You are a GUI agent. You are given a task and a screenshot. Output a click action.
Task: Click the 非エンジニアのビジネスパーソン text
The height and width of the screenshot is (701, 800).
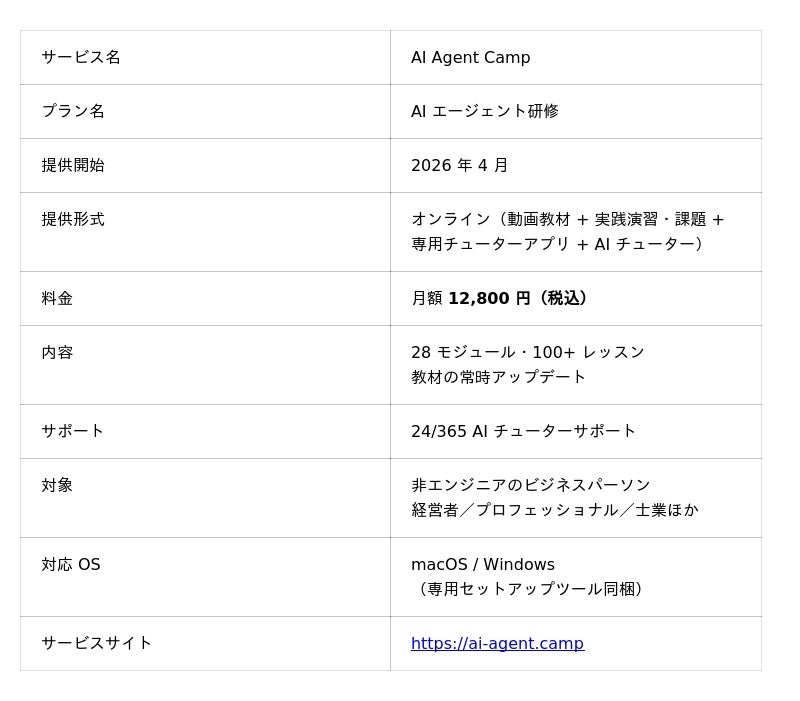[x=530, y=486]
